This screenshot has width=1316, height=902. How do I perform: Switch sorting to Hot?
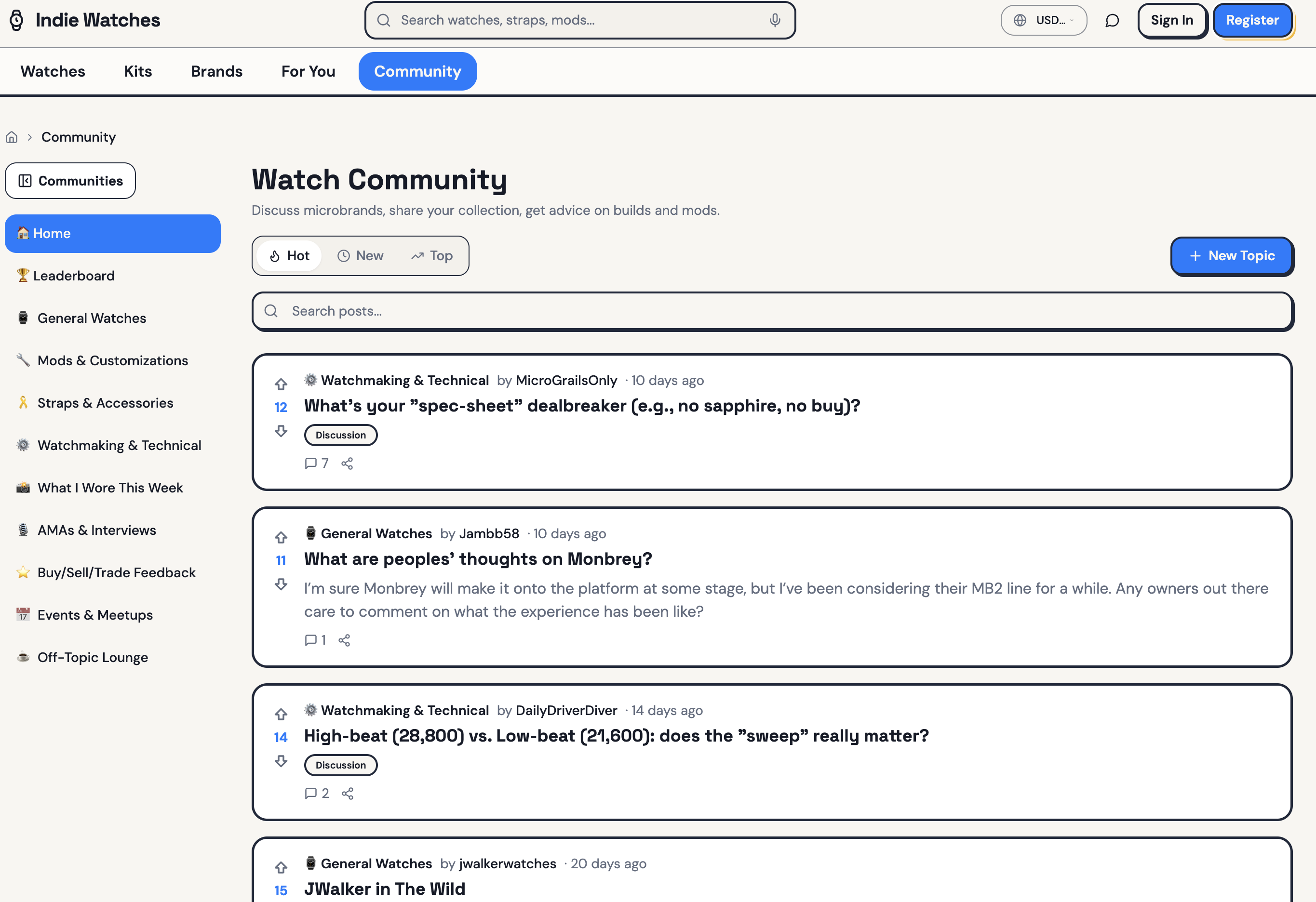[289, 256]
